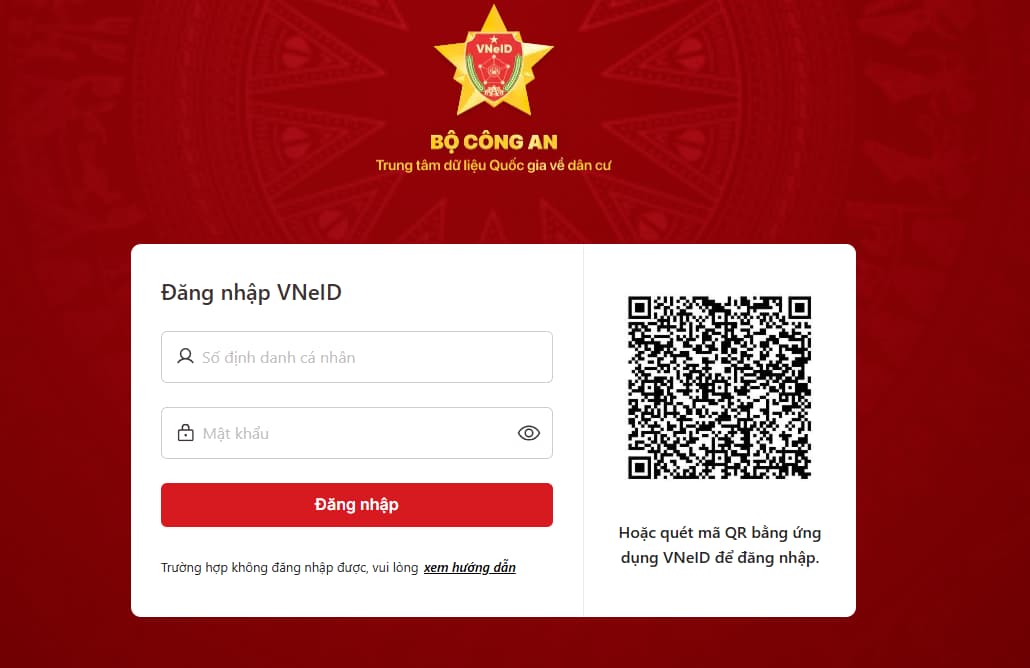
Task: Click the Hoặc quét mã QR caption
Action: pyautogui.click(x=720, y=545)
